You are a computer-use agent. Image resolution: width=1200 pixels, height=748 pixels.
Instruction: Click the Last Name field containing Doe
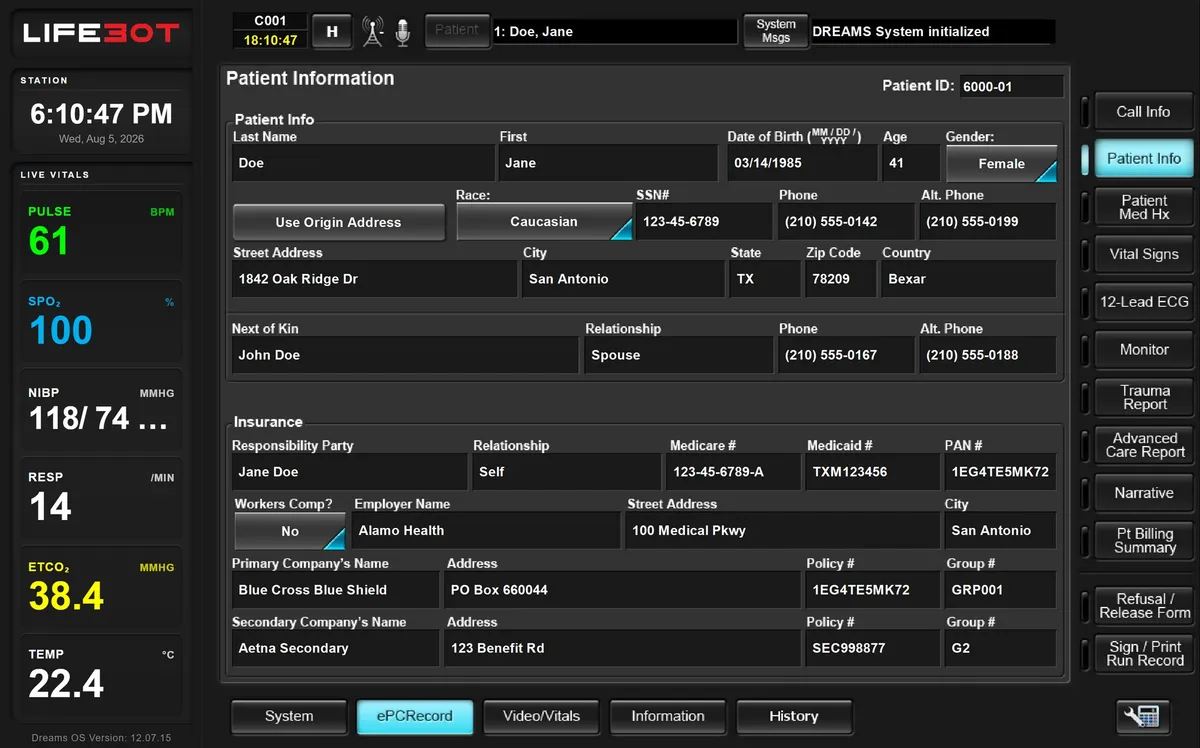tap(363, 163)
